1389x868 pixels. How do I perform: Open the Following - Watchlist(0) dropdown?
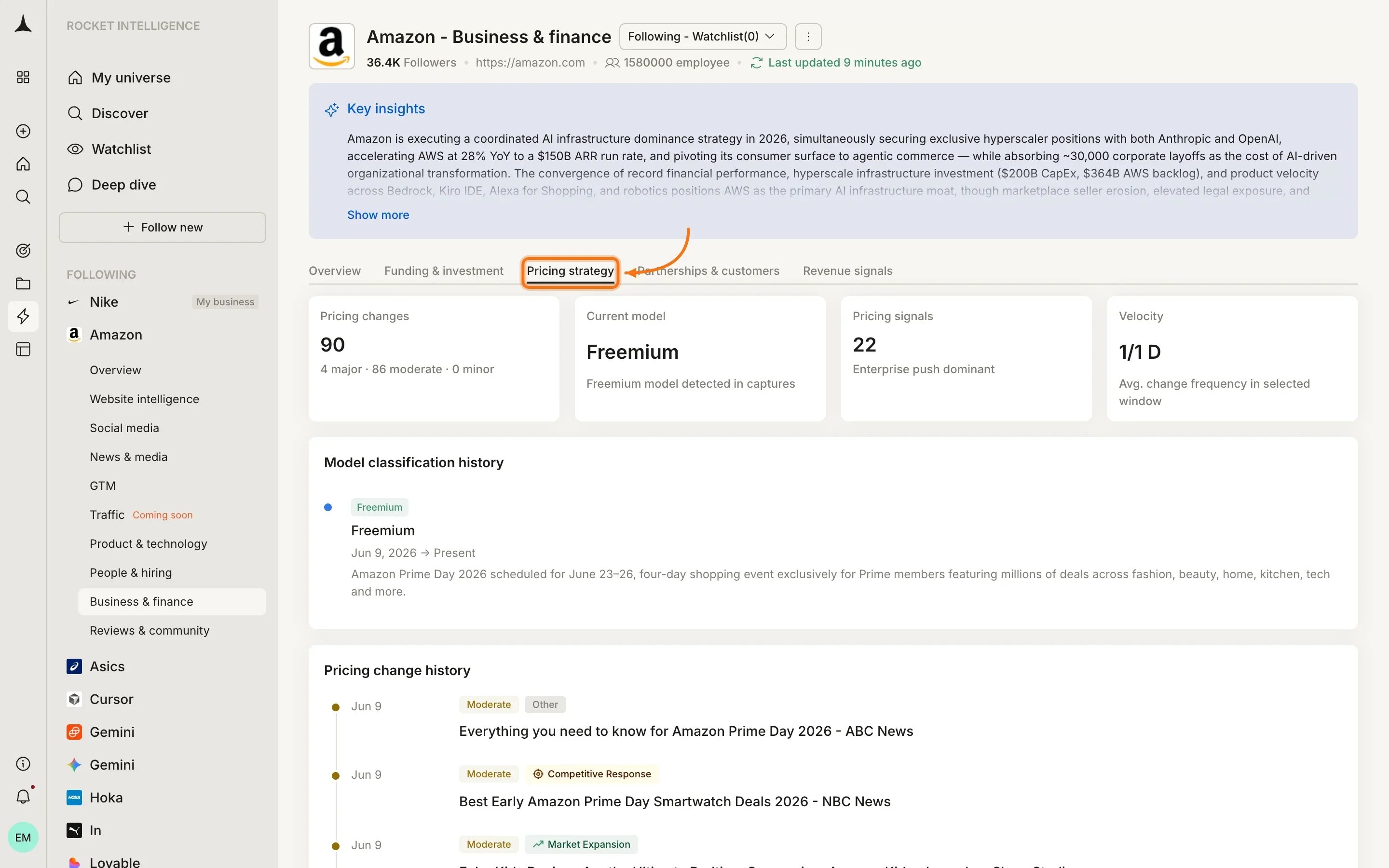click(703, 37)
